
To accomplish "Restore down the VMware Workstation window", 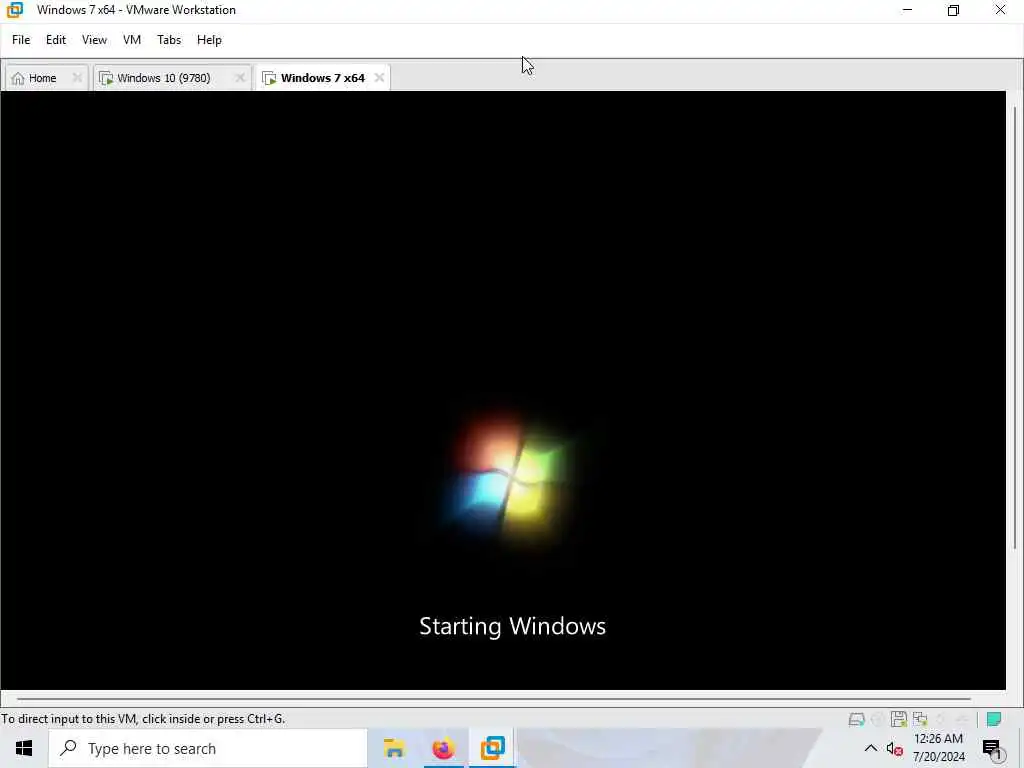I will 953,10.
